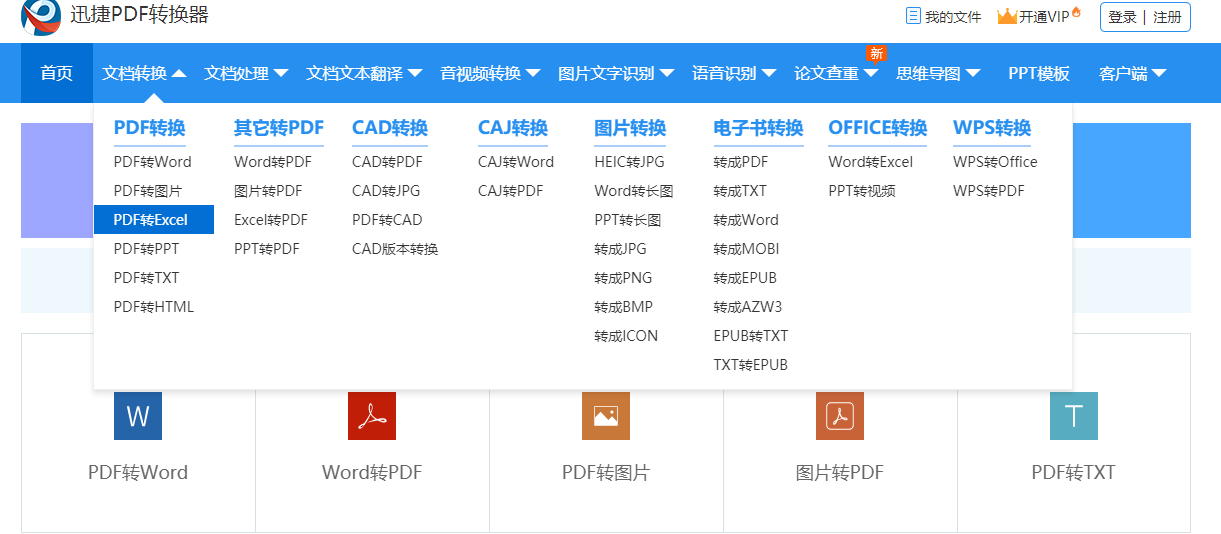This screenshot has width=1221, height=534.
Task: Go to the 首页 tab
Action: coord(57,73)
